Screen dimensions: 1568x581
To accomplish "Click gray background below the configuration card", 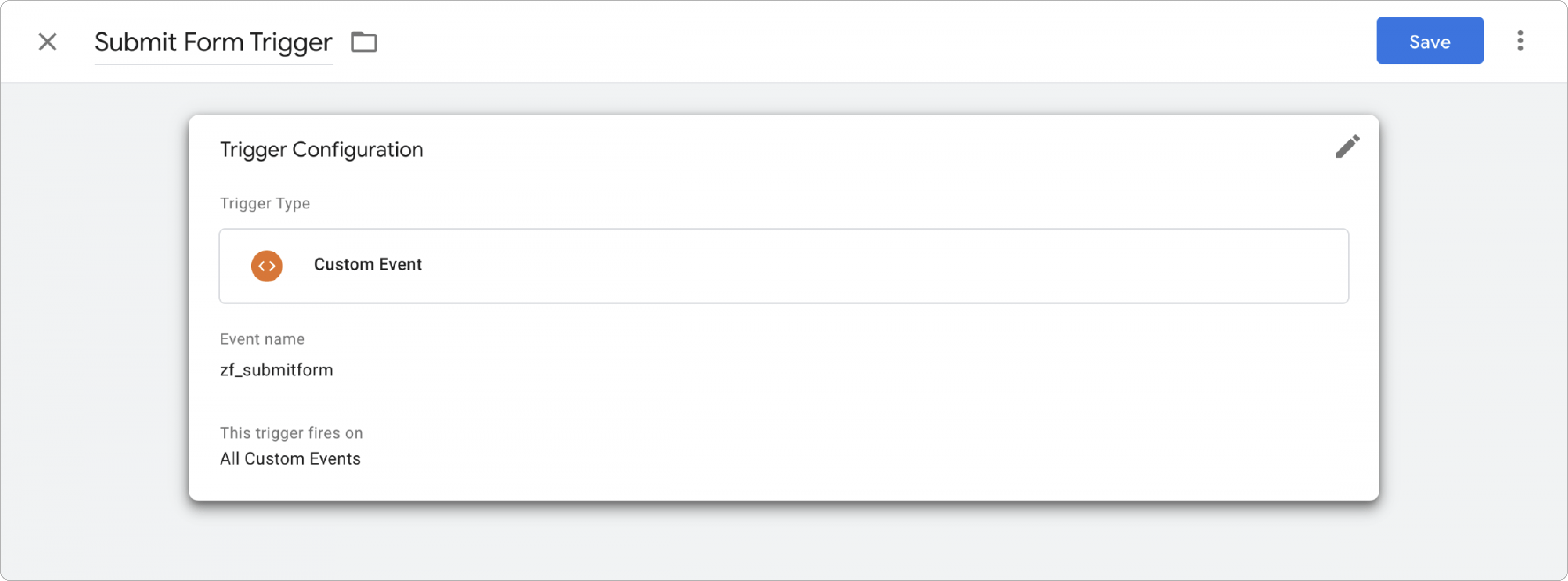I will click(x=784, y=541).
